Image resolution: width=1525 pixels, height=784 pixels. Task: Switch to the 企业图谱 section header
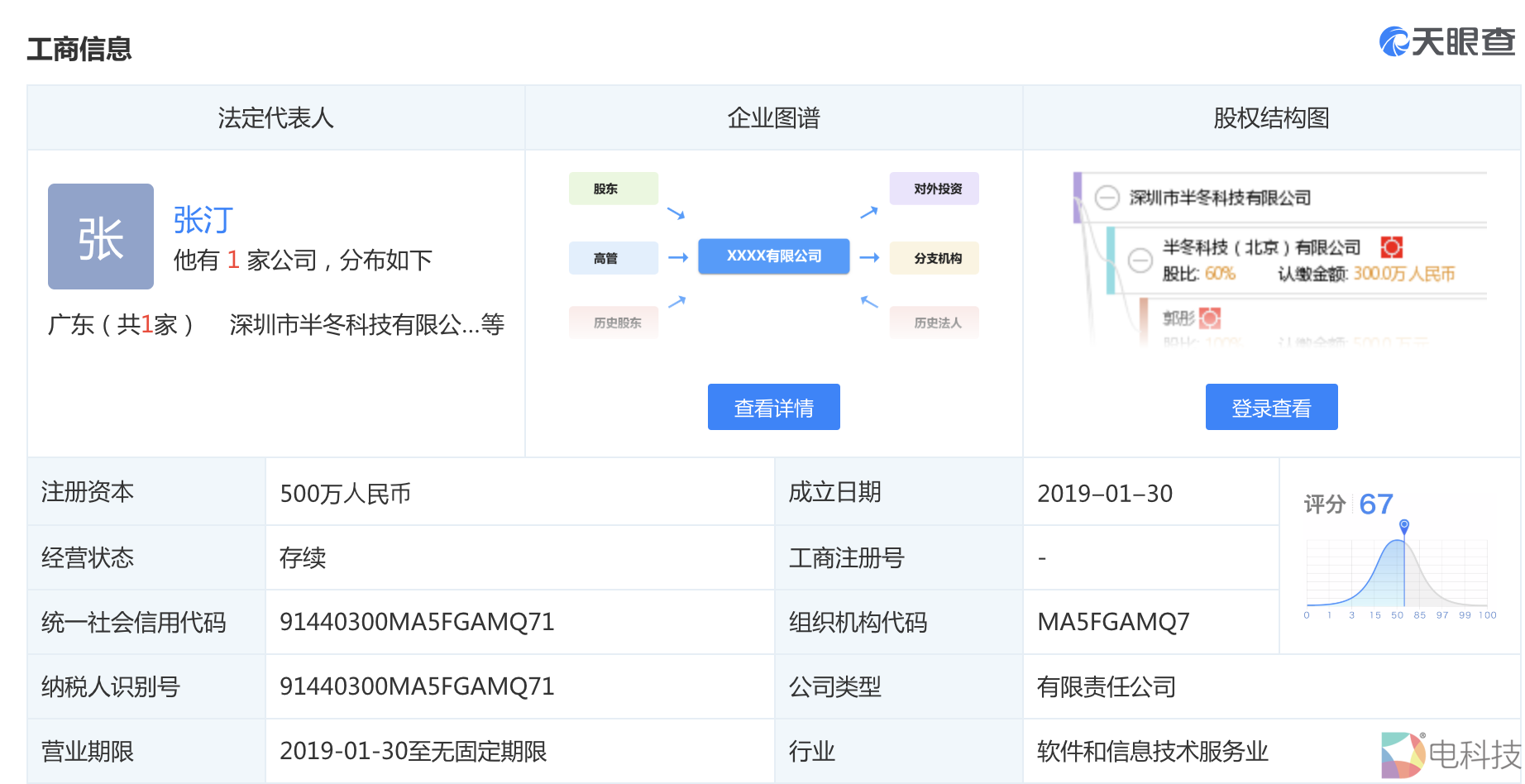click(x=773, y=117)
